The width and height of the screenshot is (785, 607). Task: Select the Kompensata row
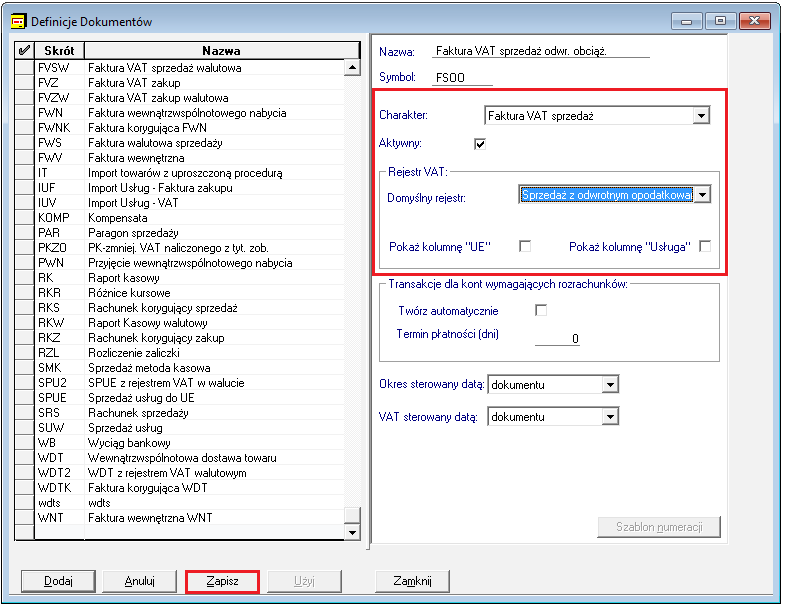point(189,218)
